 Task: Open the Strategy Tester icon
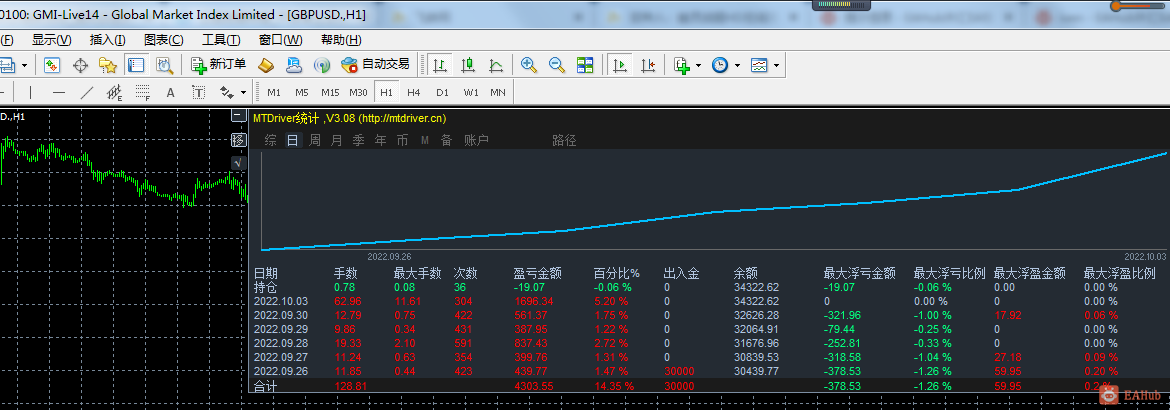coord(164,65)
